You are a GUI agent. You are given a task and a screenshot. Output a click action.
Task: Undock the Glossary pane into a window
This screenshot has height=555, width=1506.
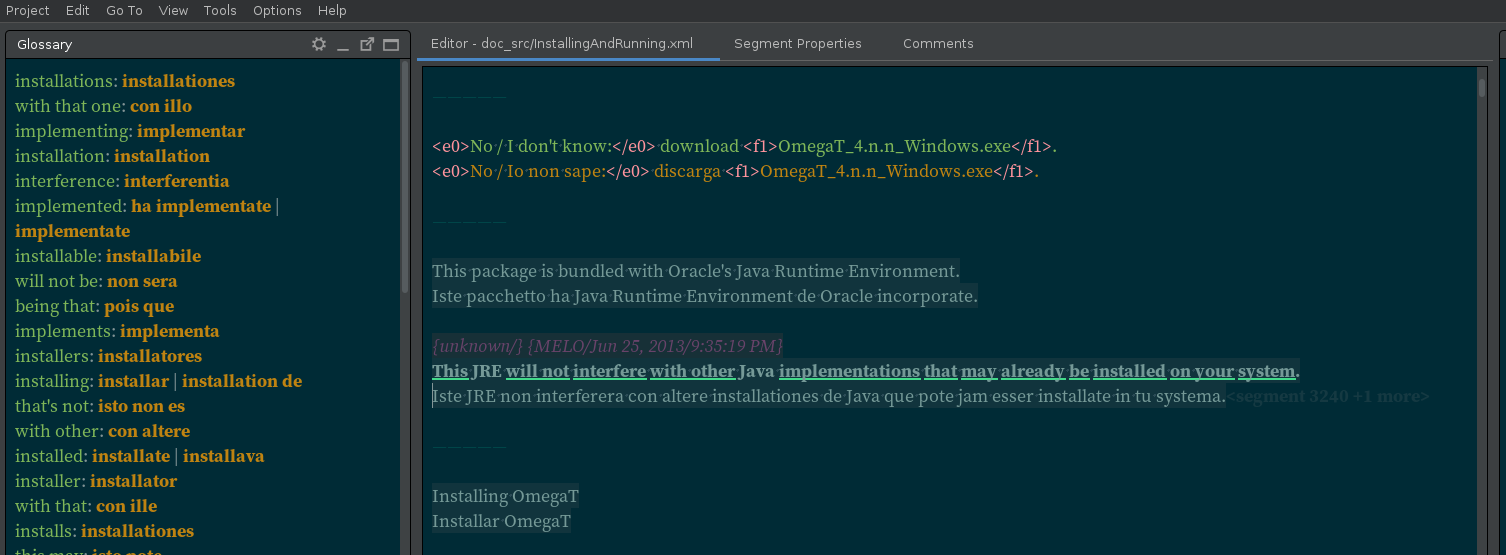(367, 44)
